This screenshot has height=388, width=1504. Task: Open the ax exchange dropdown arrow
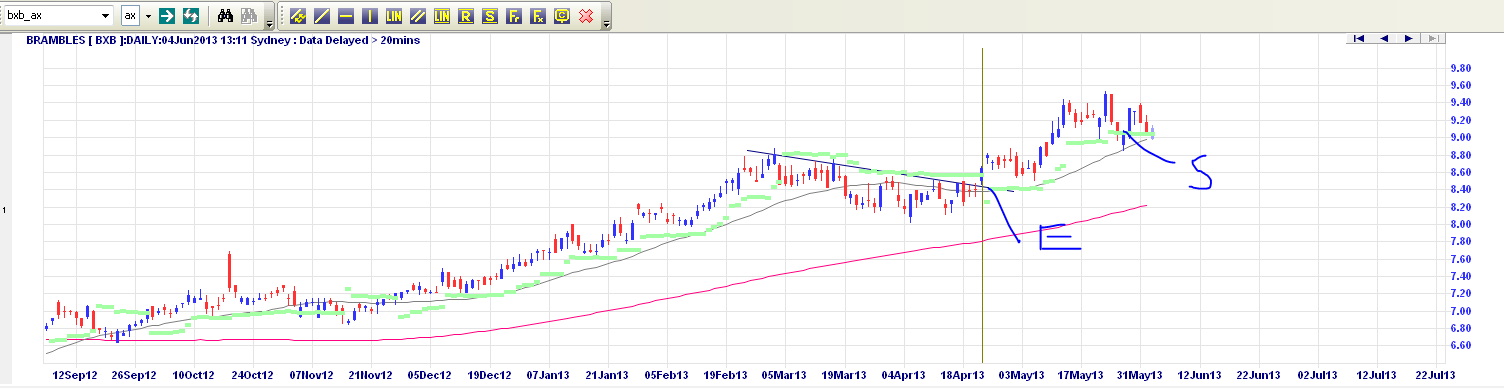click(149, 16)
